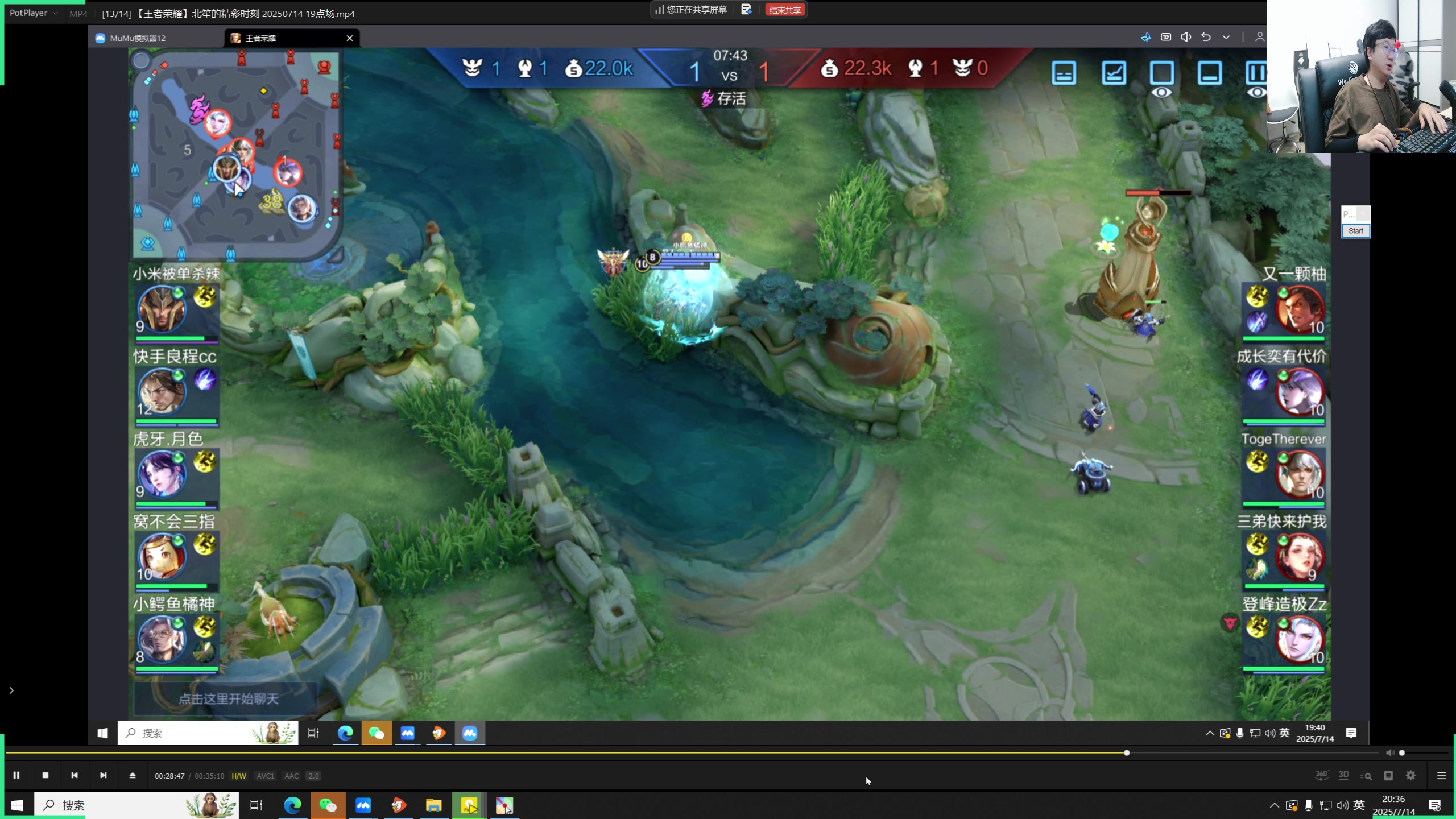Click the Start button in small floating window
The image size is (1456, 819).
click(1355, 231)
